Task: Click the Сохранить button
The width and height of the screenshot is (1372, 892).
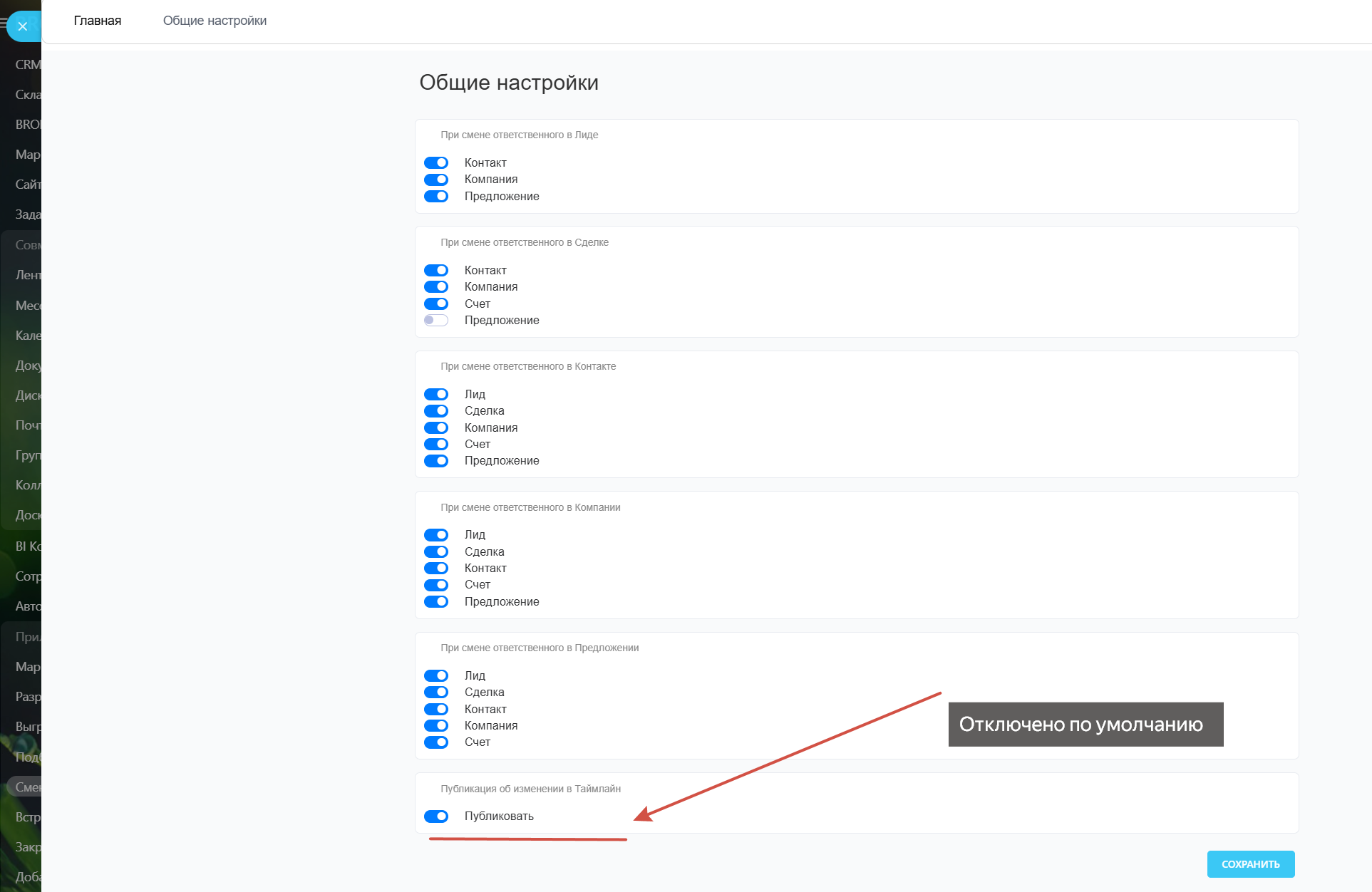Action: pyautogui.click(x=1250, y=864)
